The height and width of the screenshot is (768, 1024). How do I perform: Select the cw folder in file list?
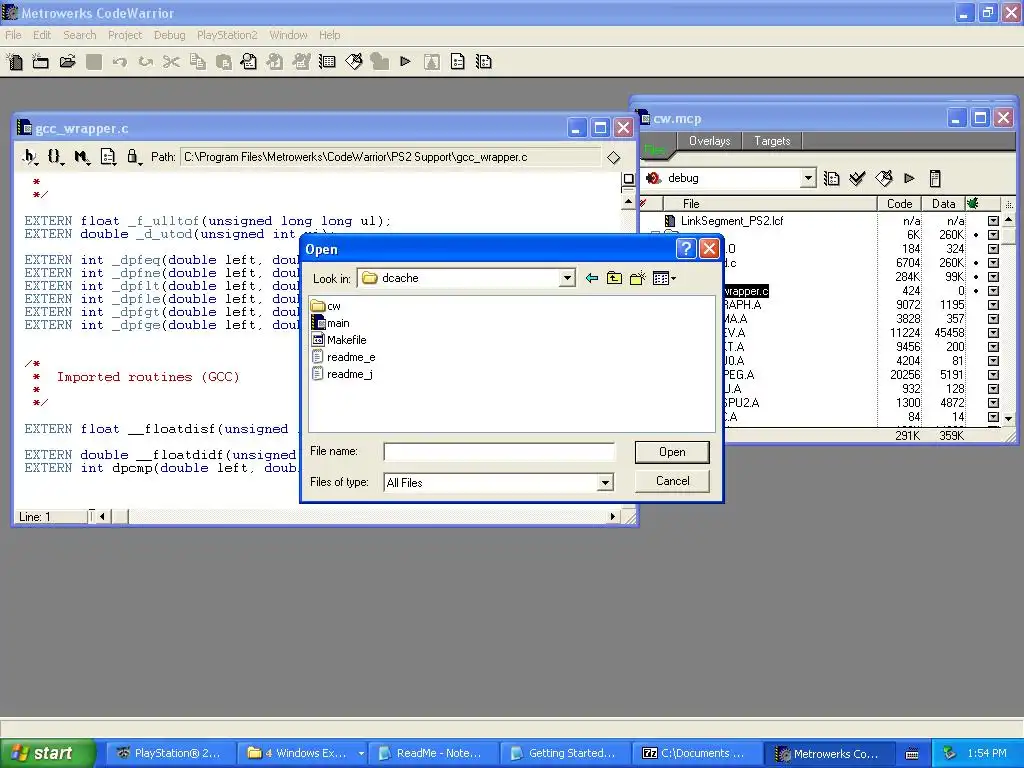[x=326, y=306]
